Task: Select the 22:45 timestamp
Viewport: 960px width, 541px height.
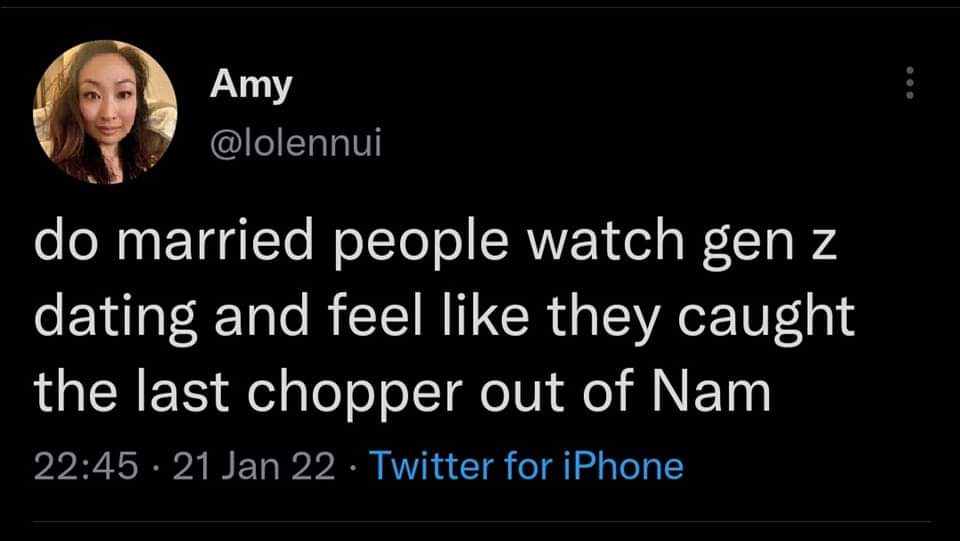Action: [x=86, y=466]
